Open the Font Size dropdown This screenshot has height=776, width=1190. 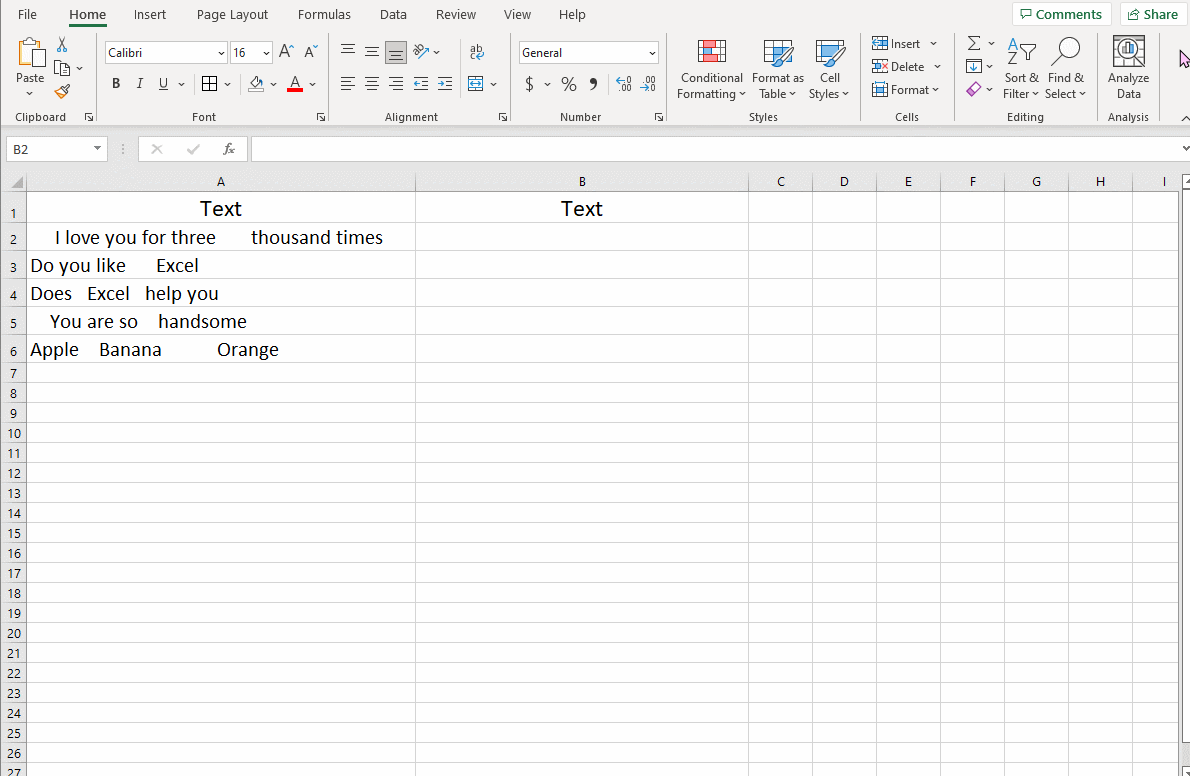point(267,52)
